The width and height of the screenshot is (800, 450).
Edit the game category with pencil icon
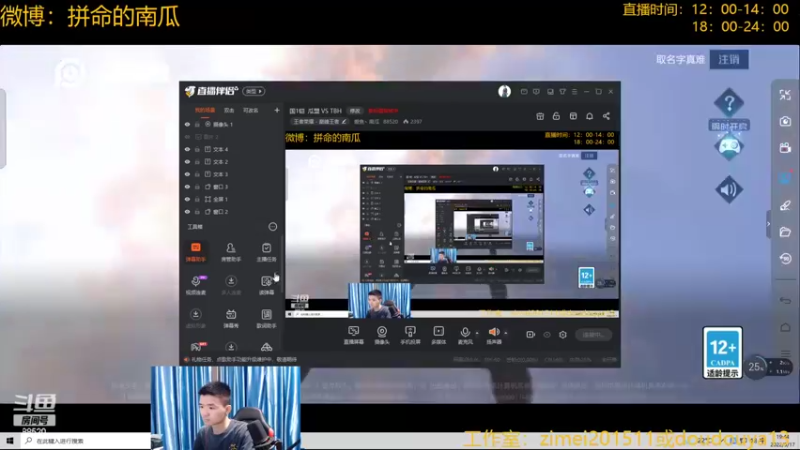pos(344,122)
